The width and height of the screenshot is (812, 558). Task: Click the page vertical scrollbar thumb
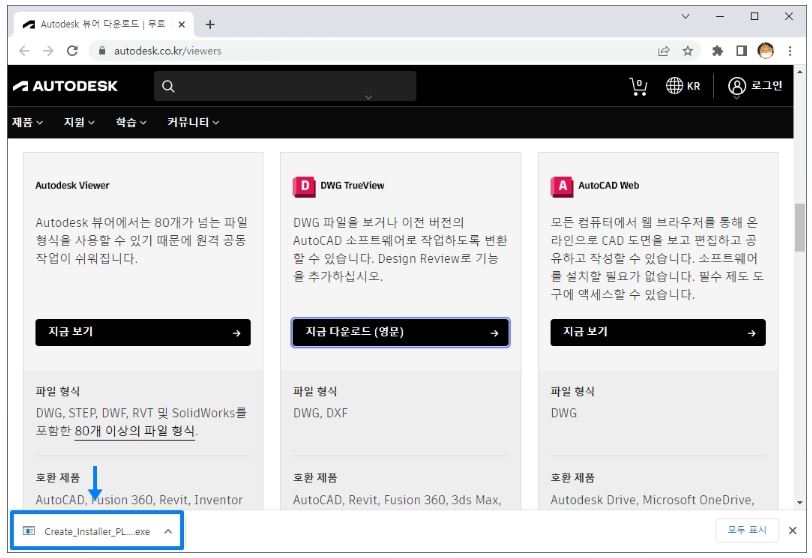800,228
